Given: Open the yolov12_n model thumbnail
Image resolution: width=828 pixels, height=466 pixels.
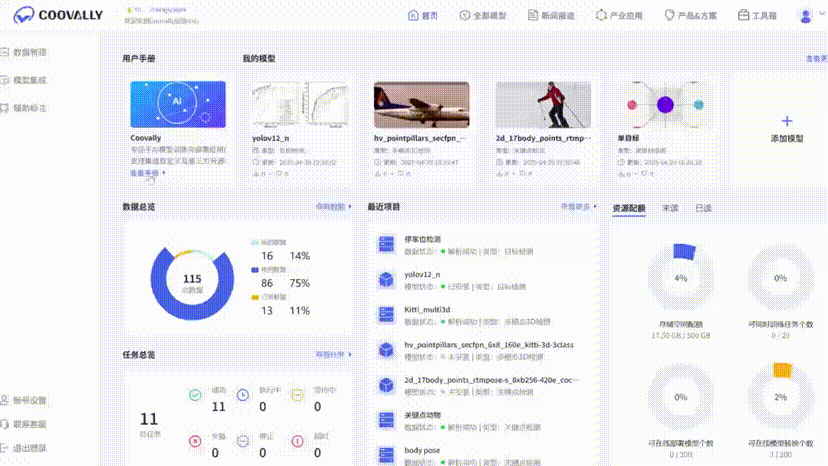Looking at the screenshot, I should (x=300, y=104).
